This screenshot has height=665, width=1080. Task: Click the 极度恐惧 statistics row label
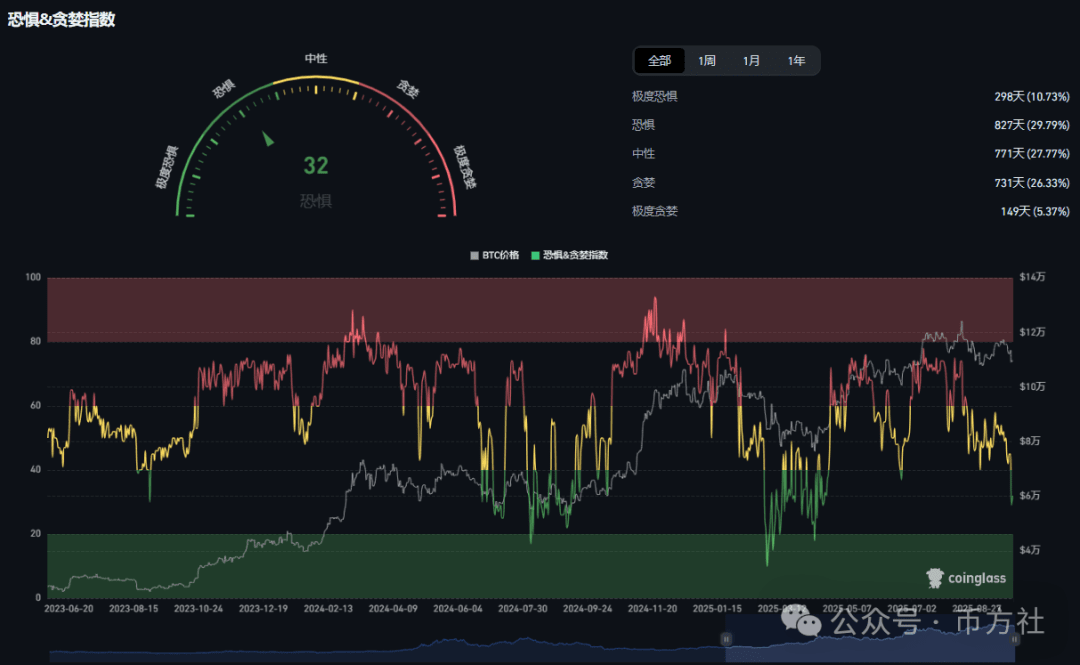pos(655,97)
